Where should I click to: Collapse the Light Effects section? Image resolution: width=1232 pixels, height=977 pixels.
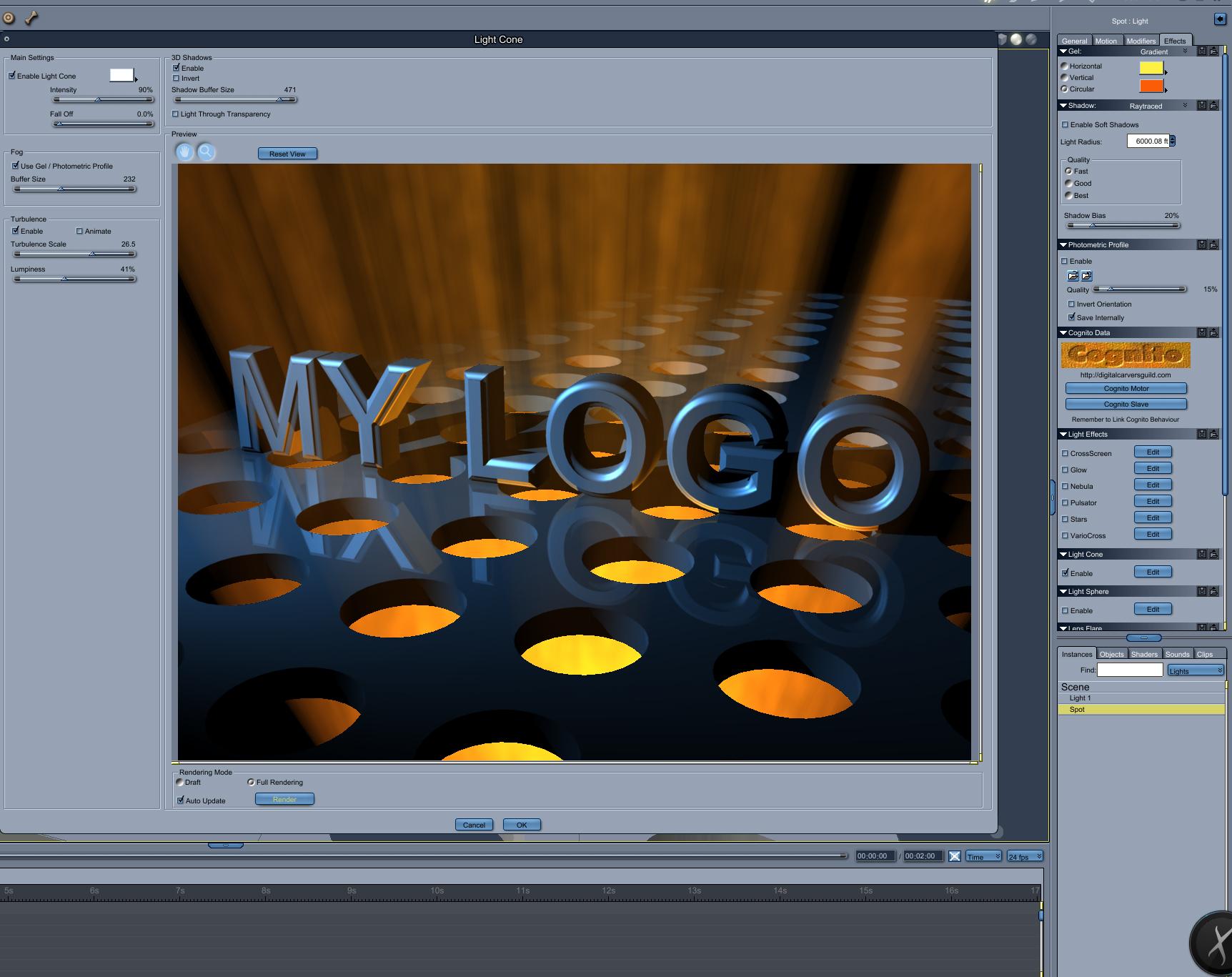tap(1063, 434)
